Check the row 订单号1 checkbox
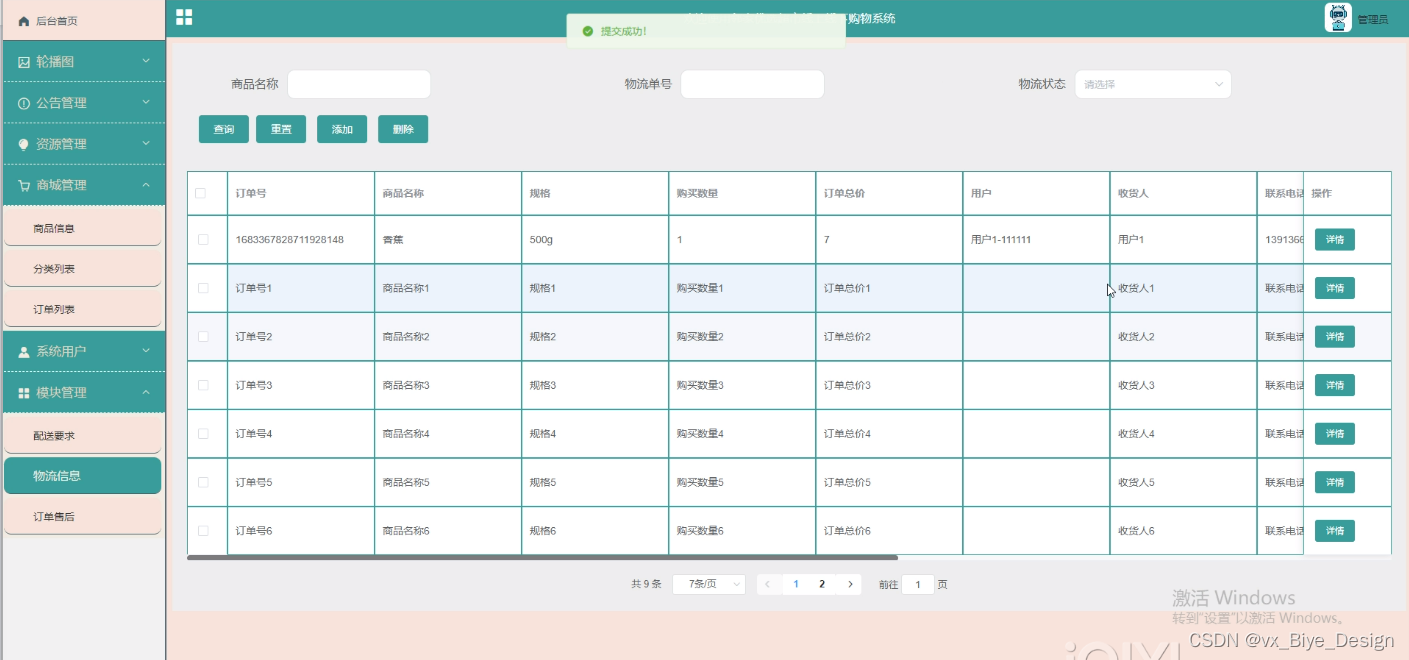 click(204, 288)
